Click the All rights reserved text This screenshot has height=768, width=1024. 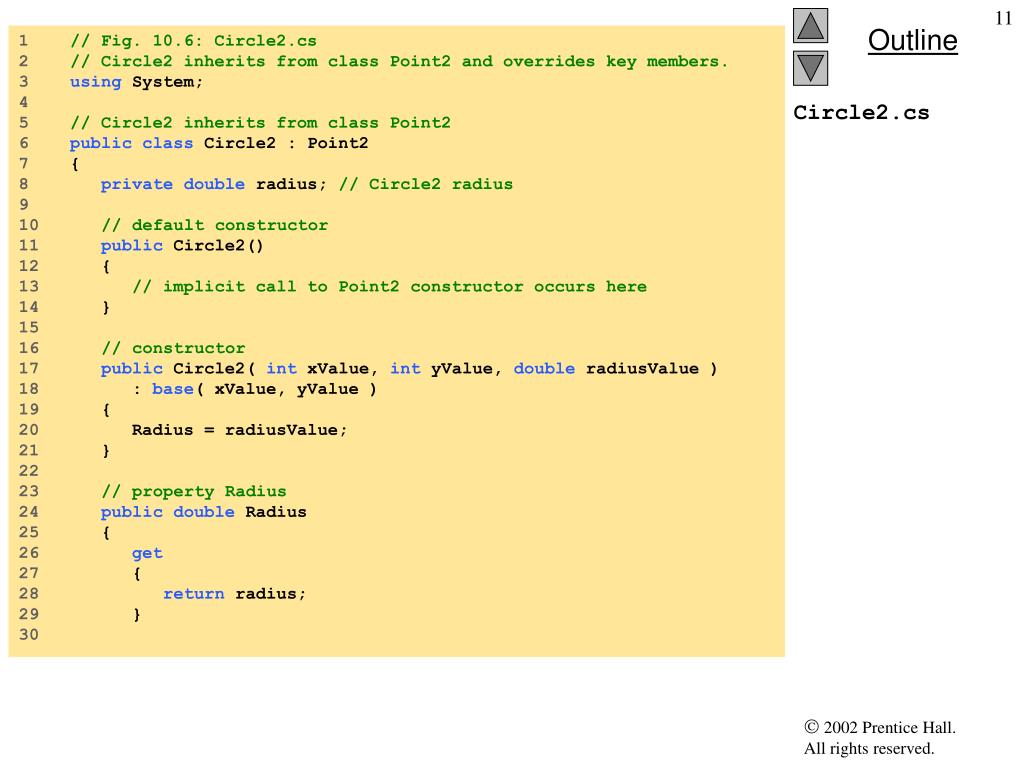pos(869,748)
